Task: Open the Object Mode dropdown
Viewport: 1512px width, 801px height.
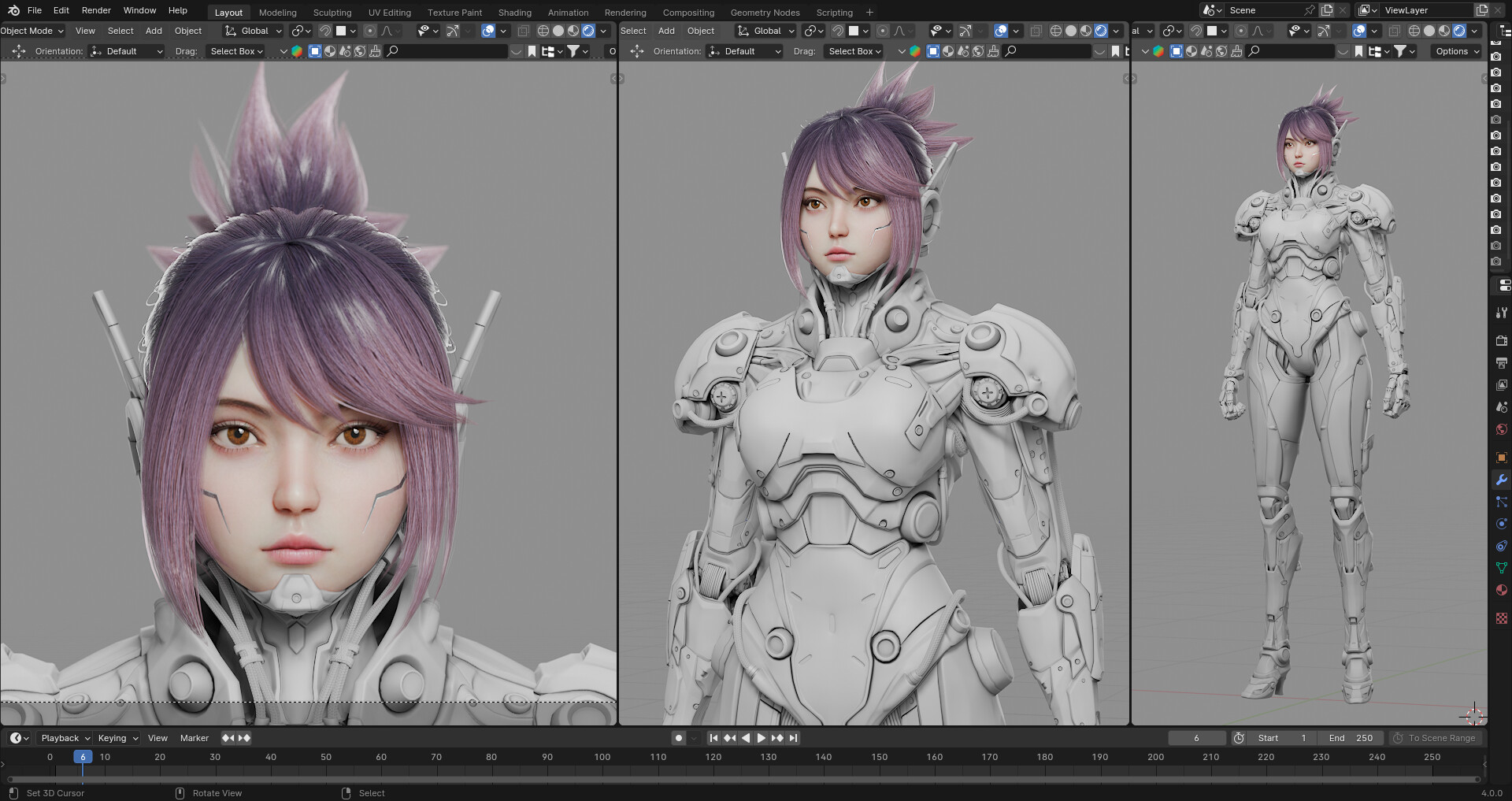Action: tap(31, 31)
